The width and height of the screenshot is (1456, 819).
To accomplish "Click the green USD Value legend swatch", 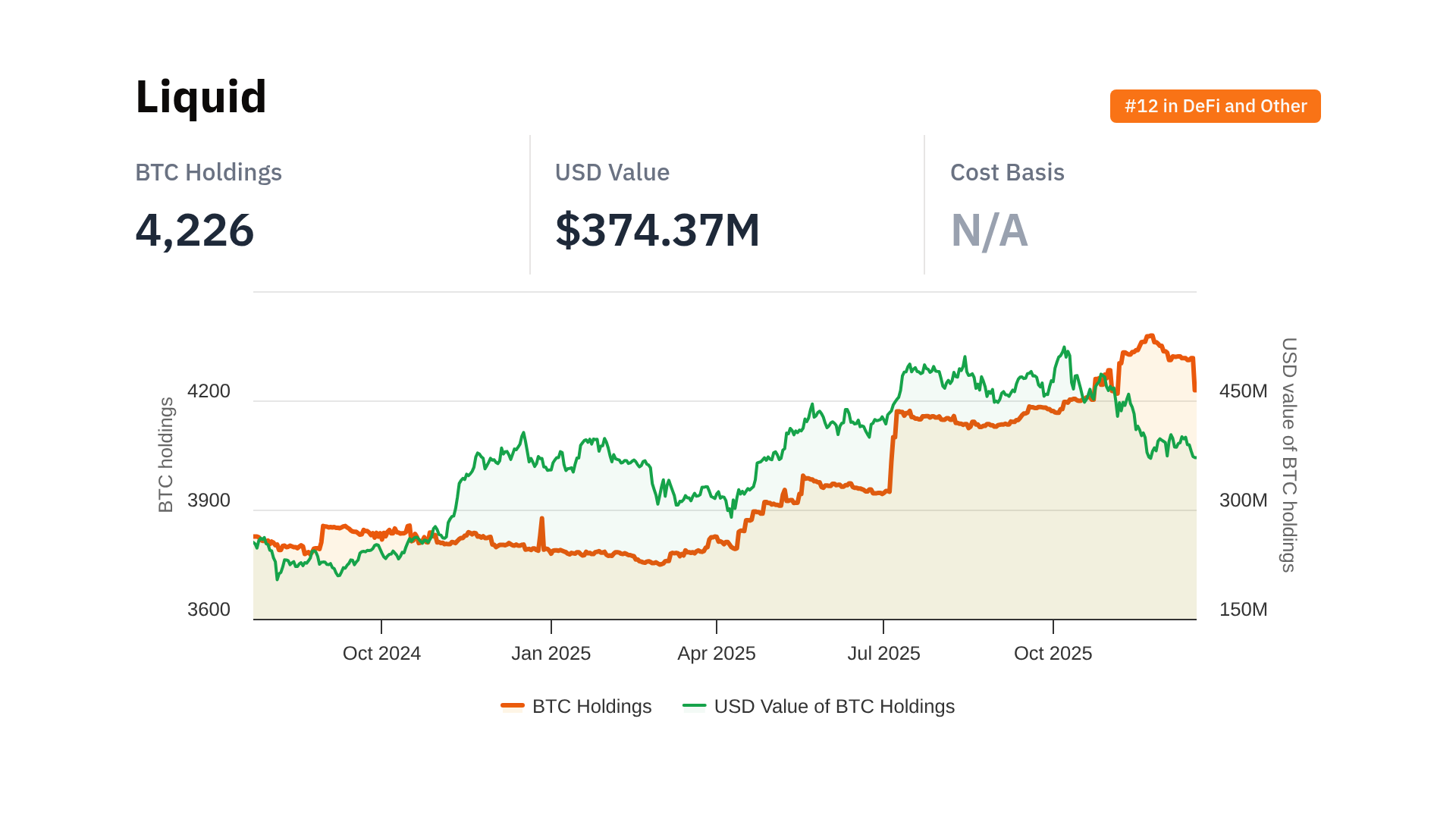I will coord(694,706).
